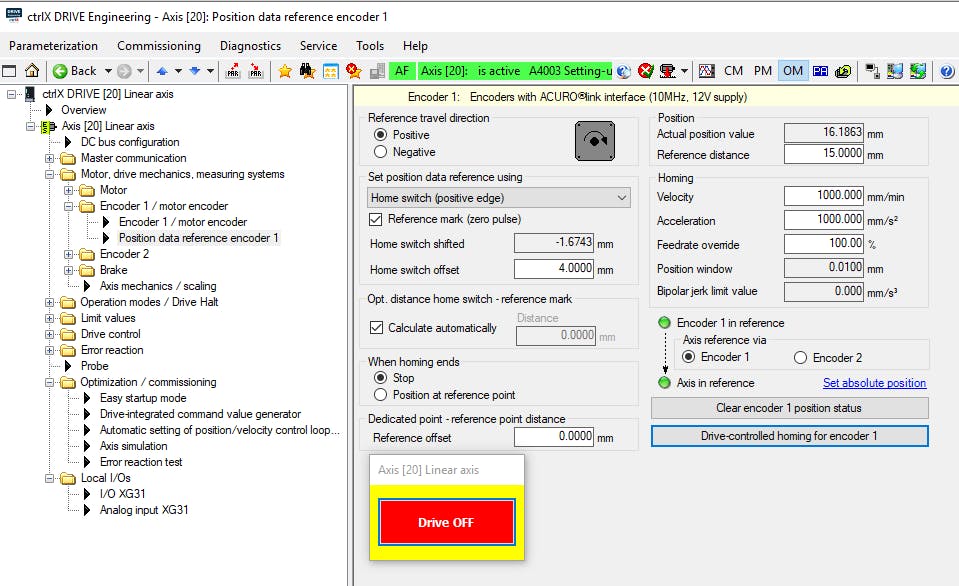959x586 pixels.
Task: Collapse Motor, drive mechanics, measuring systems node
Action: point(50,174)
